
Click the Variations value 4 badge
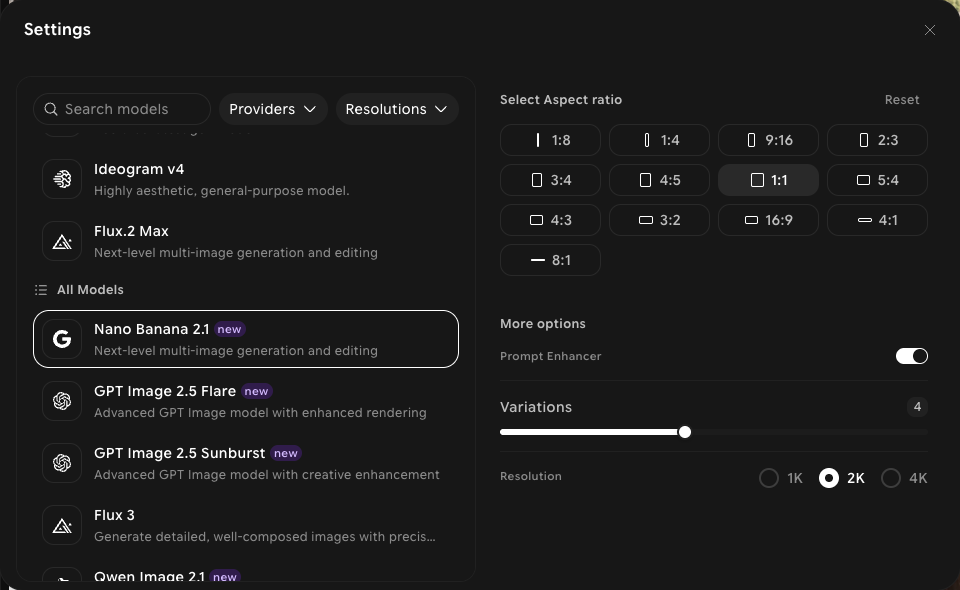tap(917, 407)
